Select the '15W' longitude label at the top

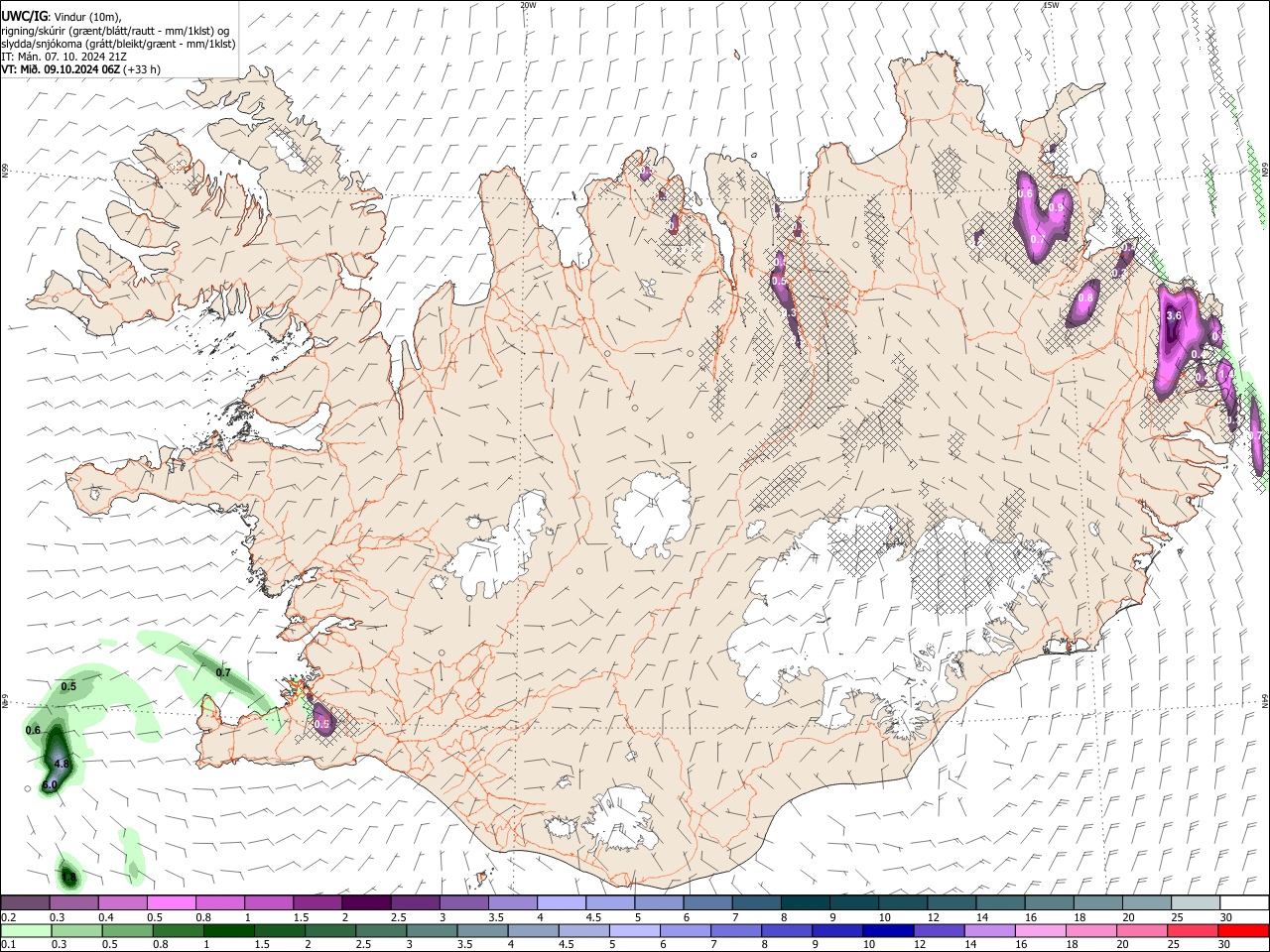(1052, 5)
